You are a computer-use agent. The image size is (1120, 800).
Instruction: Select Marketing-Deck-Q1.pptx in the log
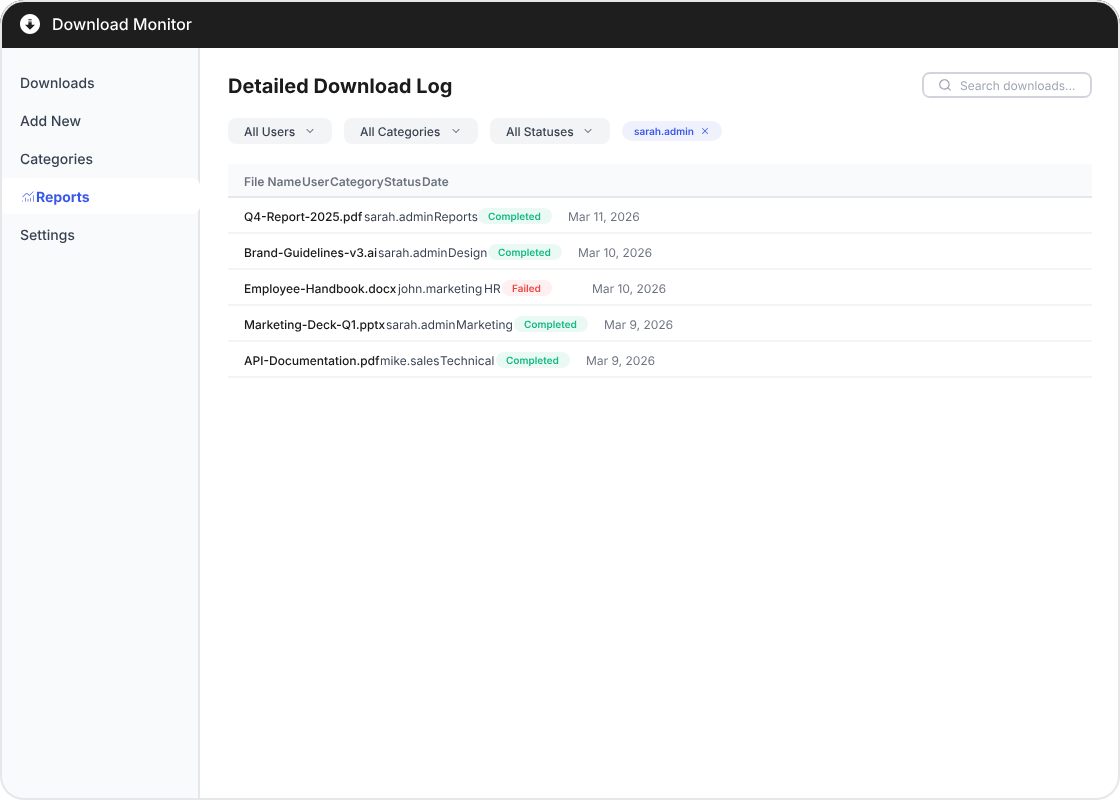[314, 325]
